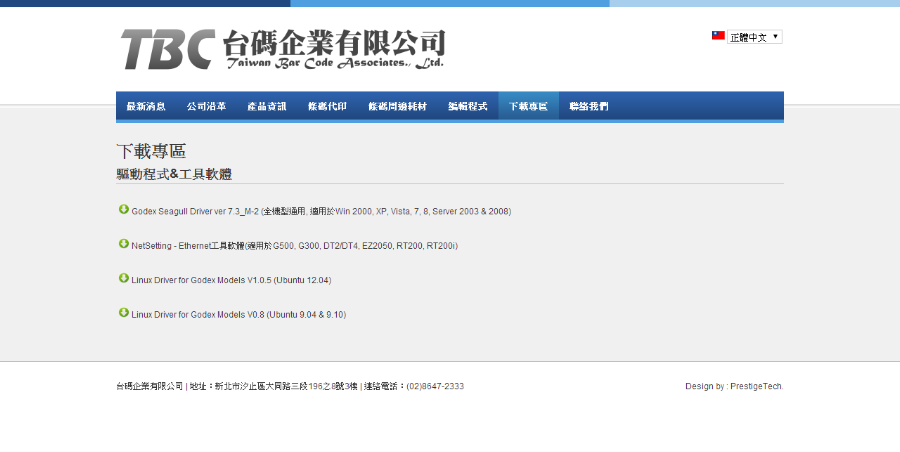Click Linux Driver V0.8 Ubuntu 9.04 link

click(x=238, y=314)
